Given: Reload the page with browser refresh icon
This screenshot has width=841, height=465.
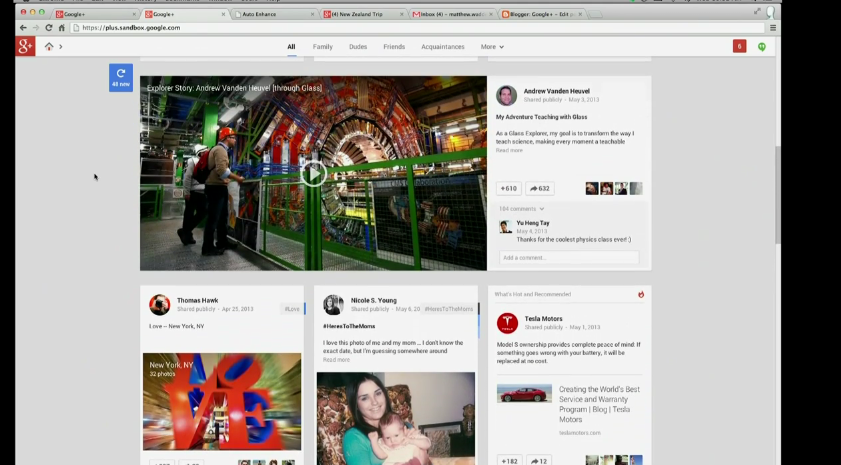Looking at the screenshot, I should point(49,28).
